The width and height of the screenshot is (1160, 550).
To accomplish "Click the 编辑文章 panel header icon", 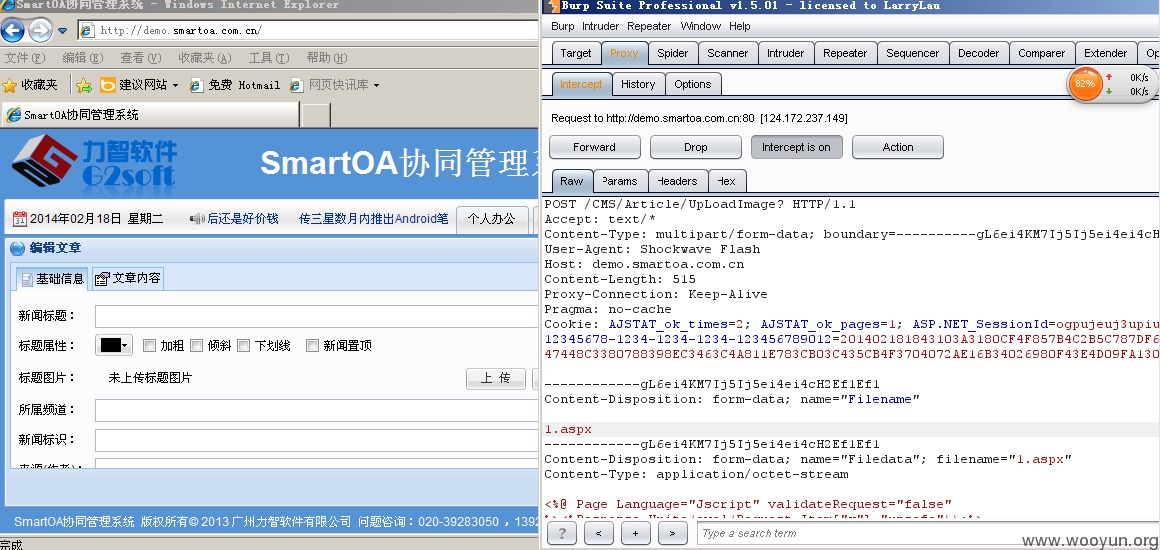I will (x=17, y=249).
